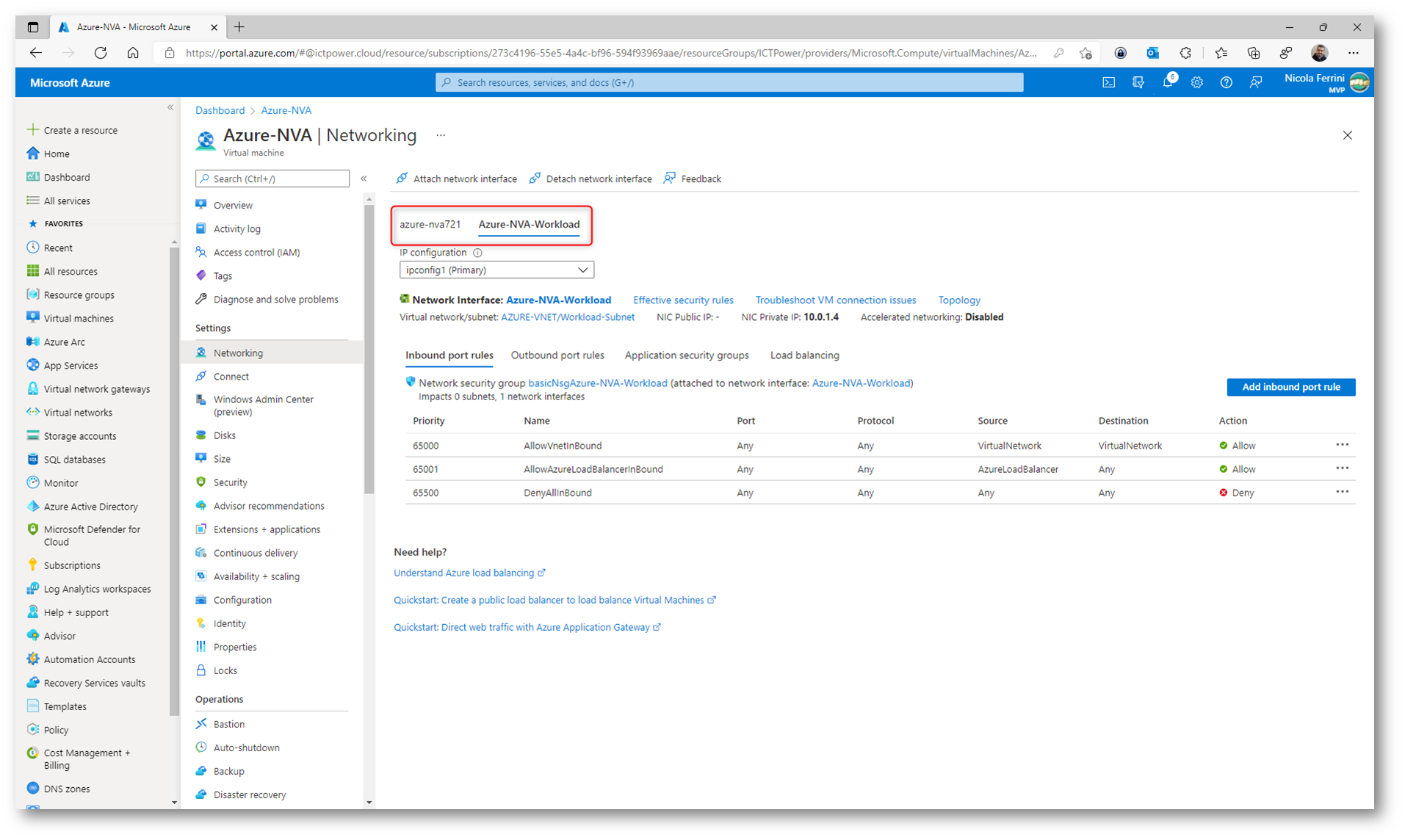Open the IP configuration dropdown
The height and width of the screenshot is (840, 1405).
tap(496, 270)
